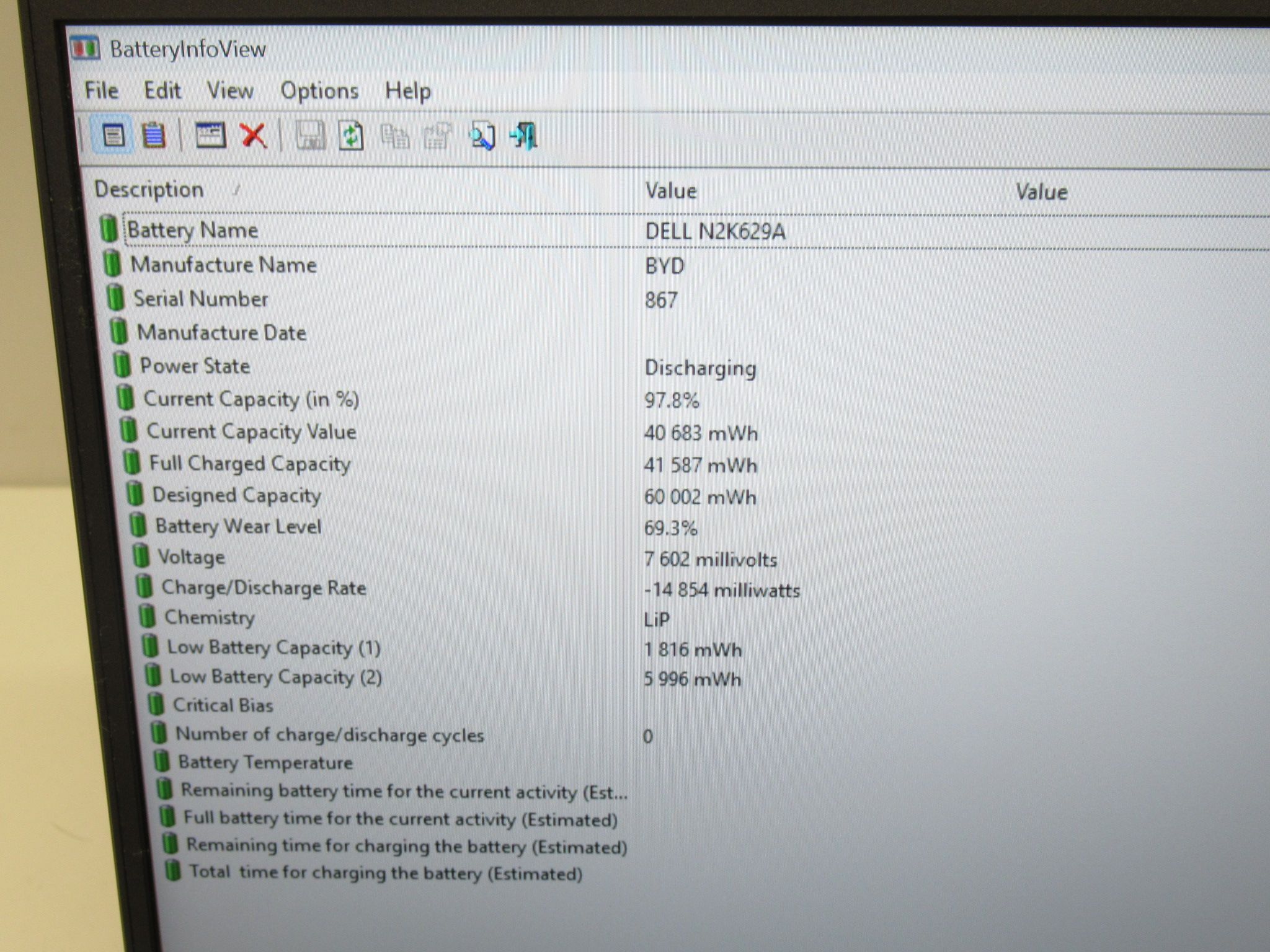
Task: Click the wear level value "69.3%"
Action: [x=670, y=528]
